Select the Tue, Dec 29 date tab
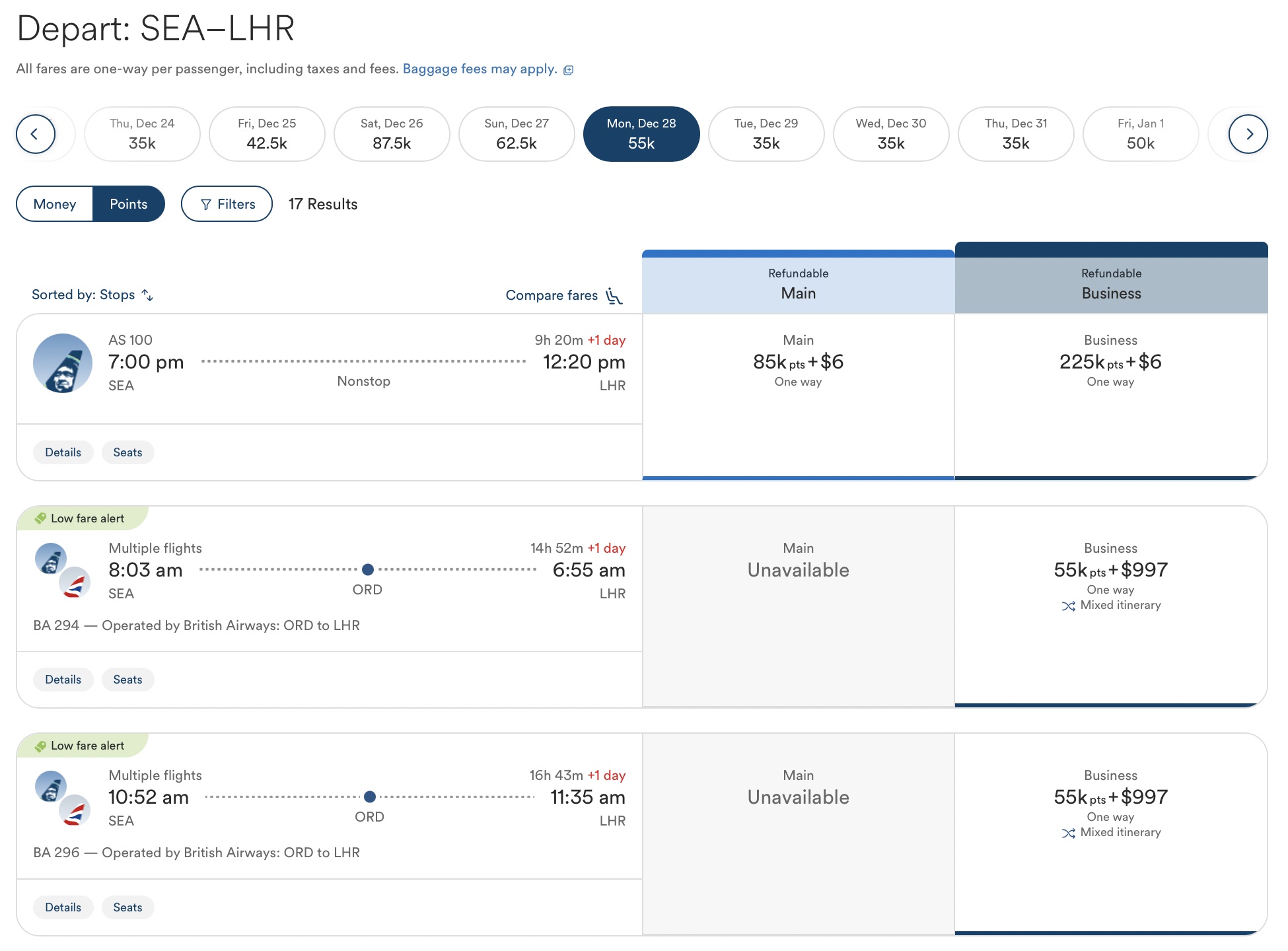Image resolution: width=1288 pixels, height=951 pixels. (x=766, y=133)
